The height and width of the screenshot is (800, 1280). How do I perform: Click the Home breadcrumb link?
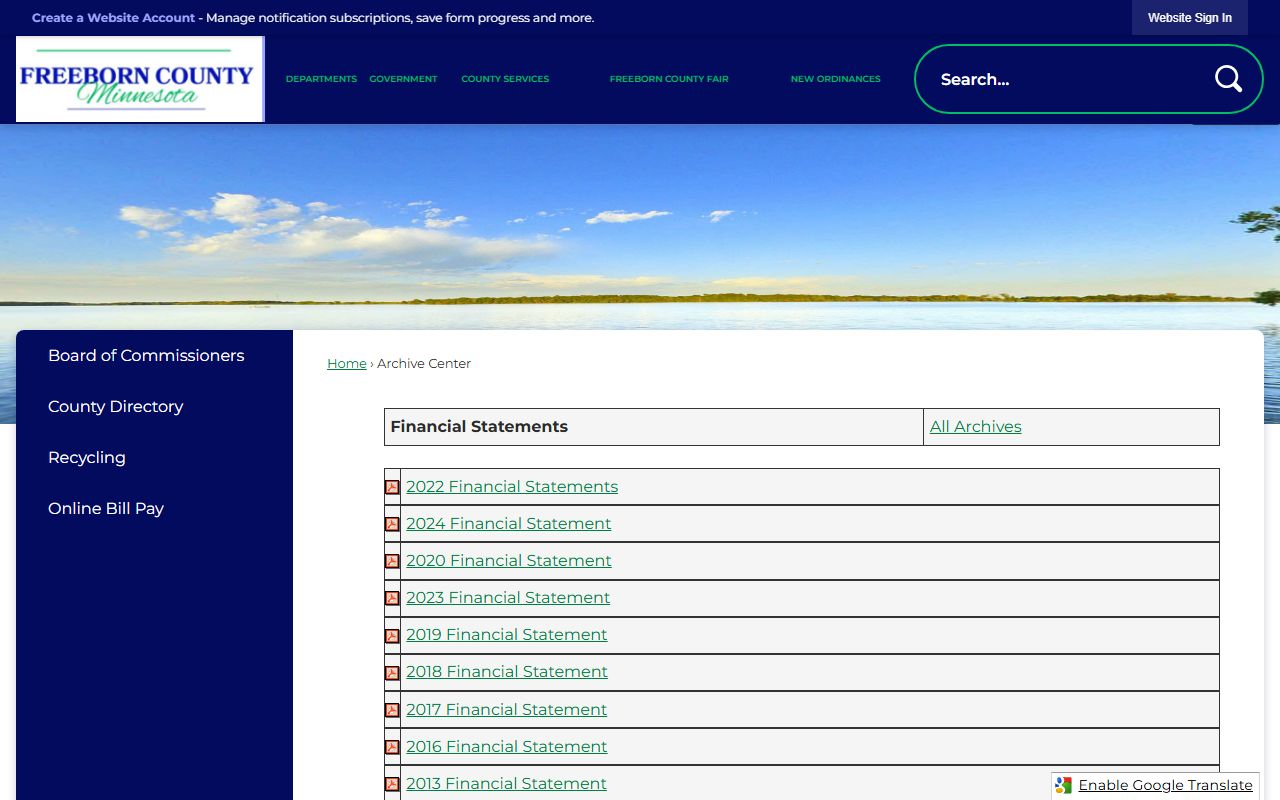[x=347, y=363]
